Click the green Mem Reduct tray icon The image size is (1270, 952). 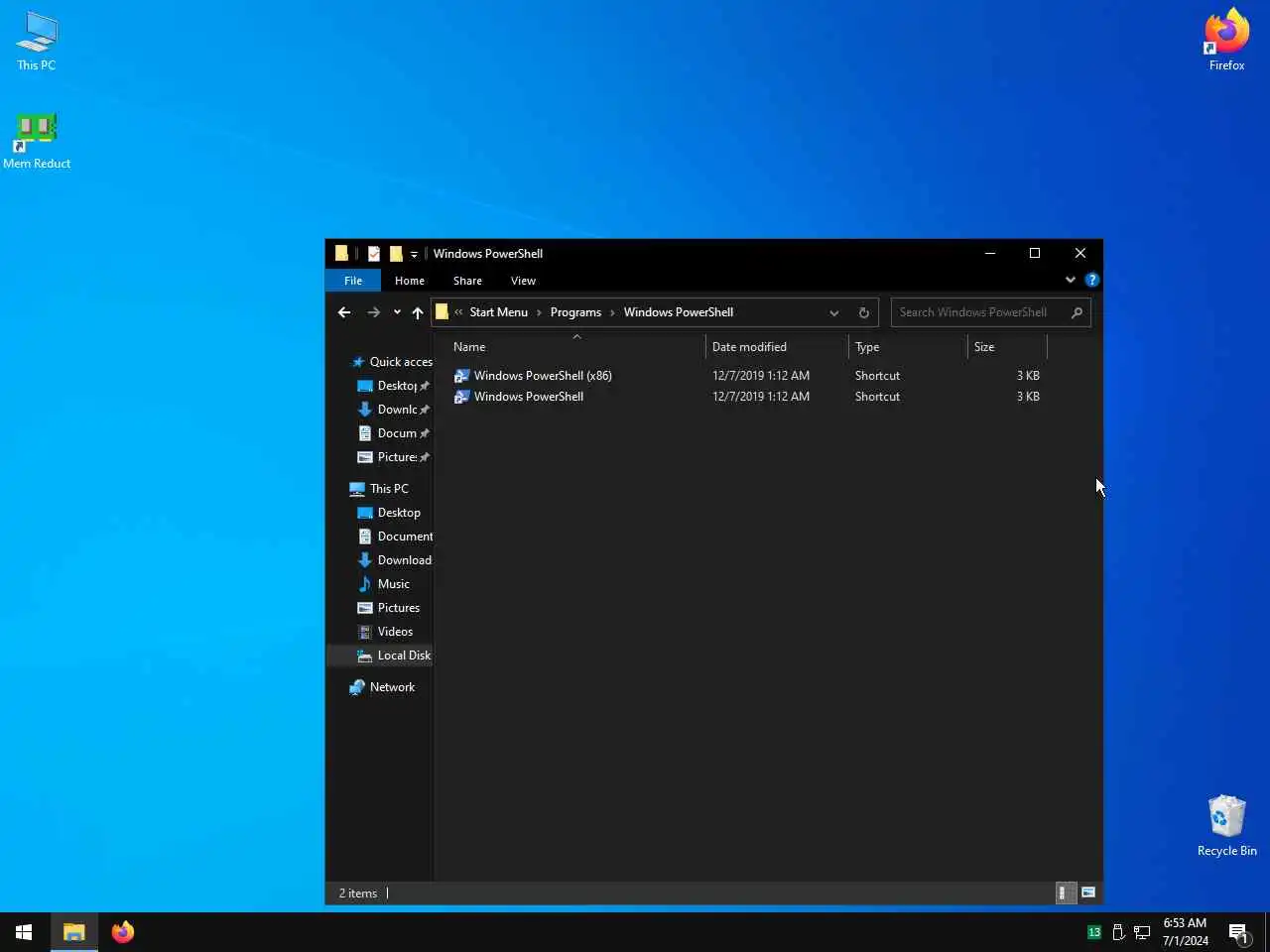click(1094, 932)
